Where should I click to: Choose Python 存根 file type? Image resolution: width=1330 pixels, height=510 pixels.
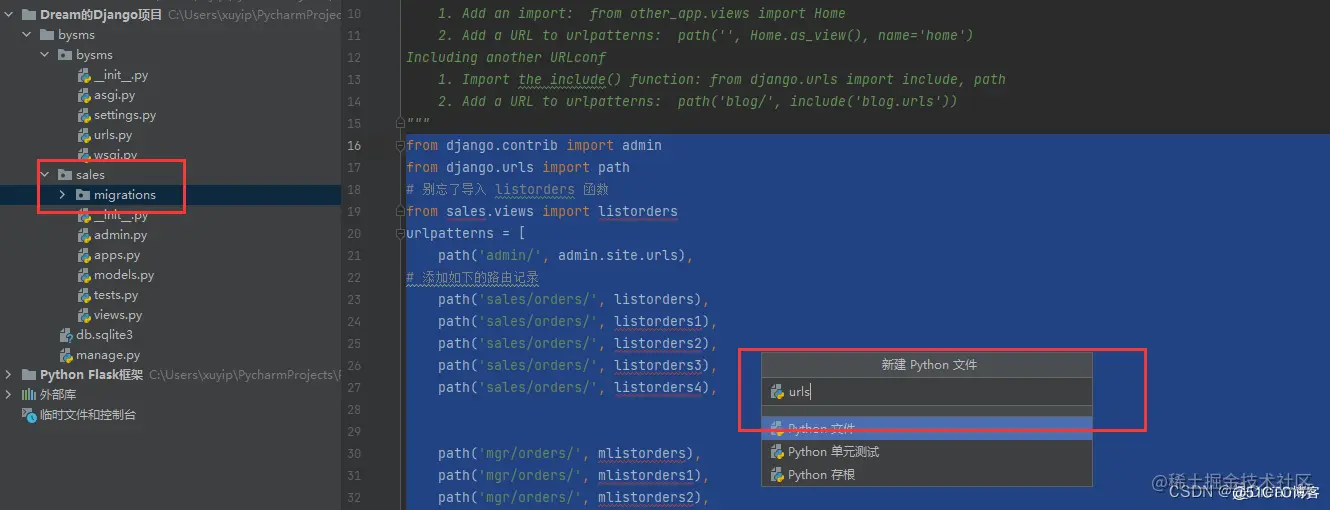pyautogui.click(x=927, y=475)
